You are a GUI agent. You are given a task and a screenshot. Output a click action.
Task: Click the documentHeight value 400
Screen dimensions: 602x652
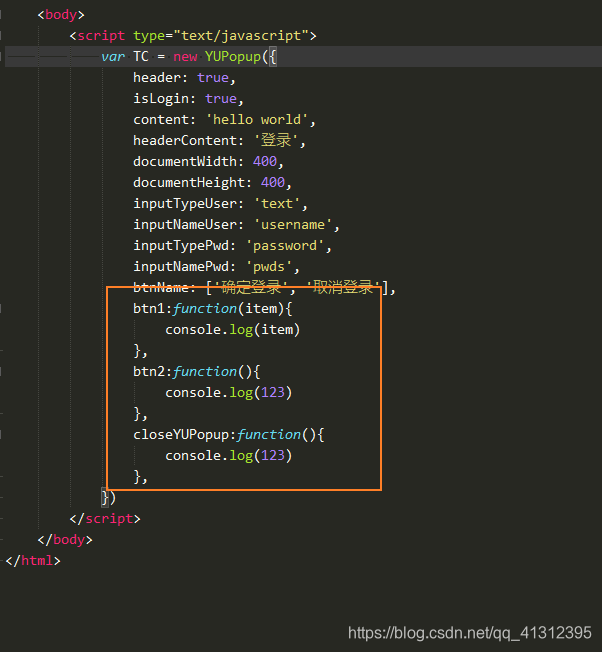coord(273,183)
